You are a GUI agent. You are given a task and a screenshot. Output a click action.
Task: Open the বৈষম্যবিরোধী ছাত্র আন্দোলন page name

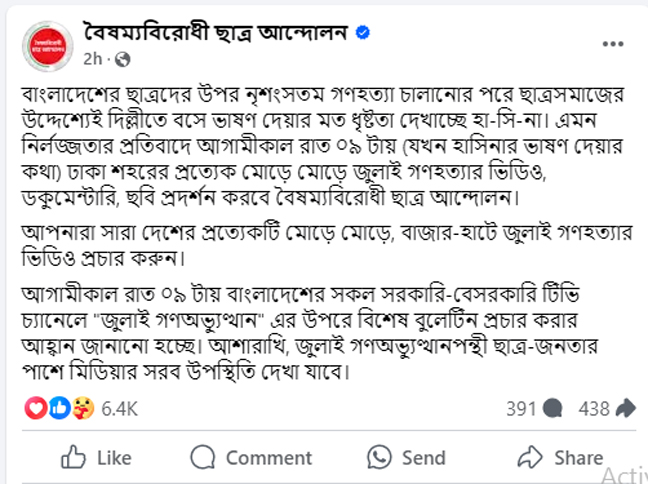point(216,32)
